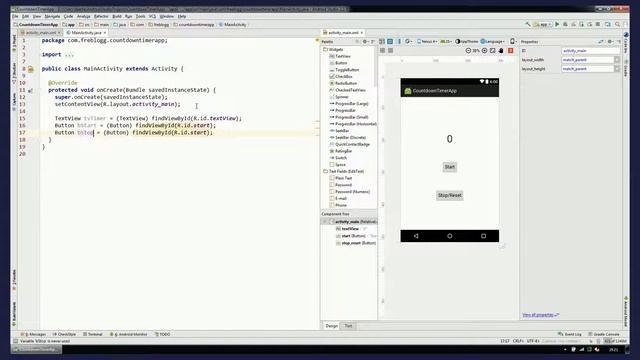Click the zoom to fit screen icon
The image size is (640, 360).
click(493, 51)
